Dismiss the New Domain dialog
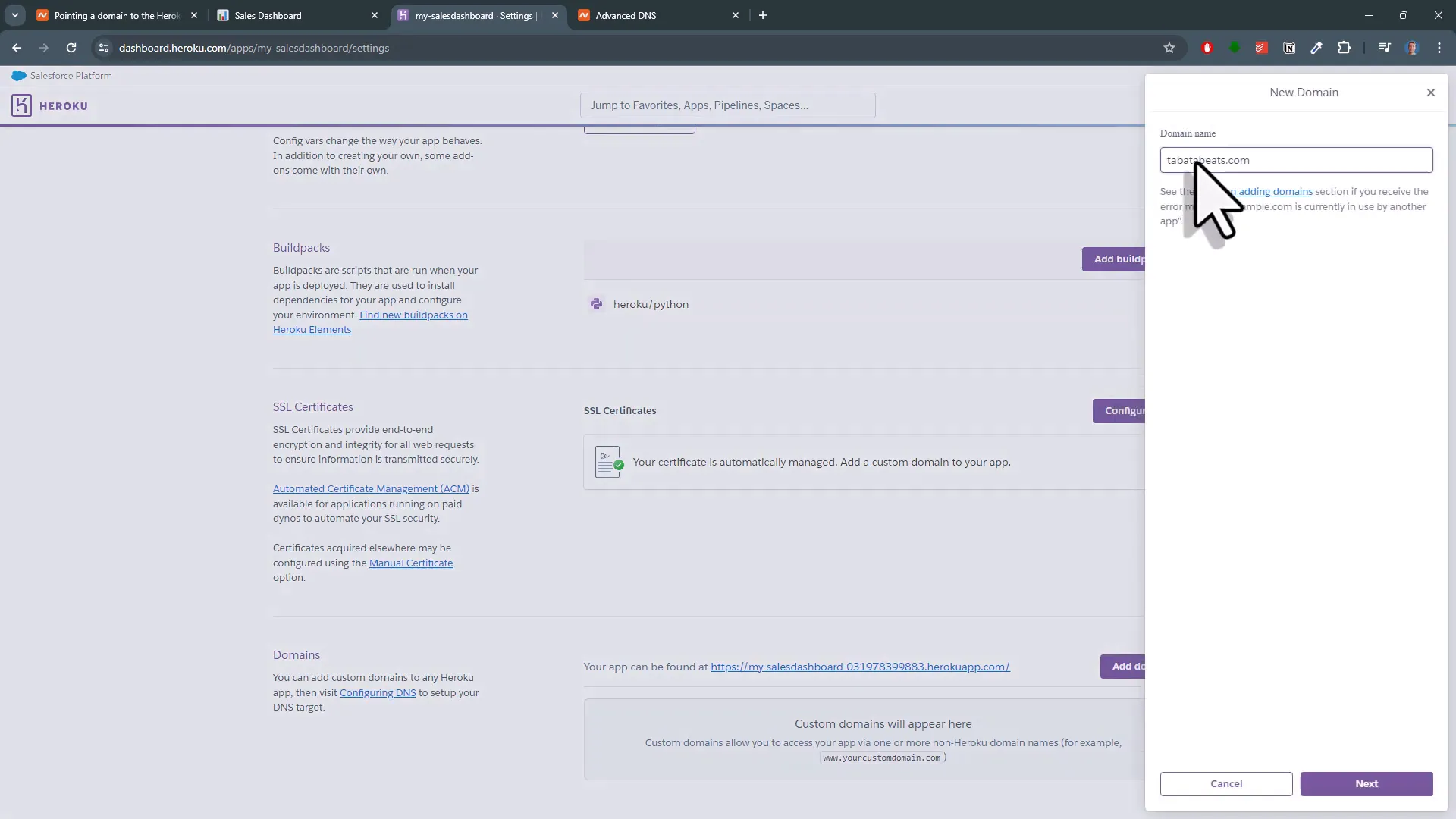 pos(1430,92)
